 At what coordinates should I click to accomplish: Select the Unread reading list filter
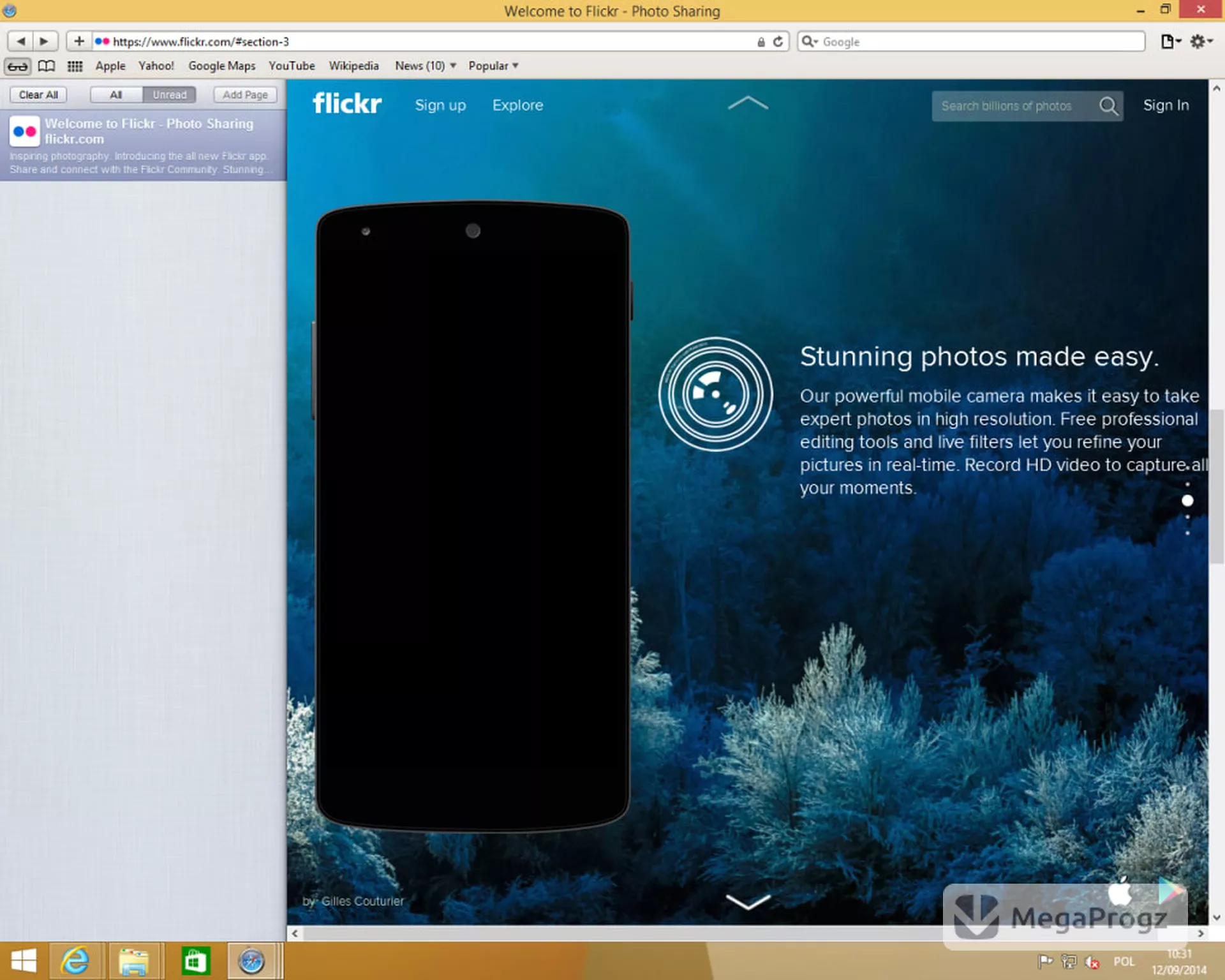169,94
